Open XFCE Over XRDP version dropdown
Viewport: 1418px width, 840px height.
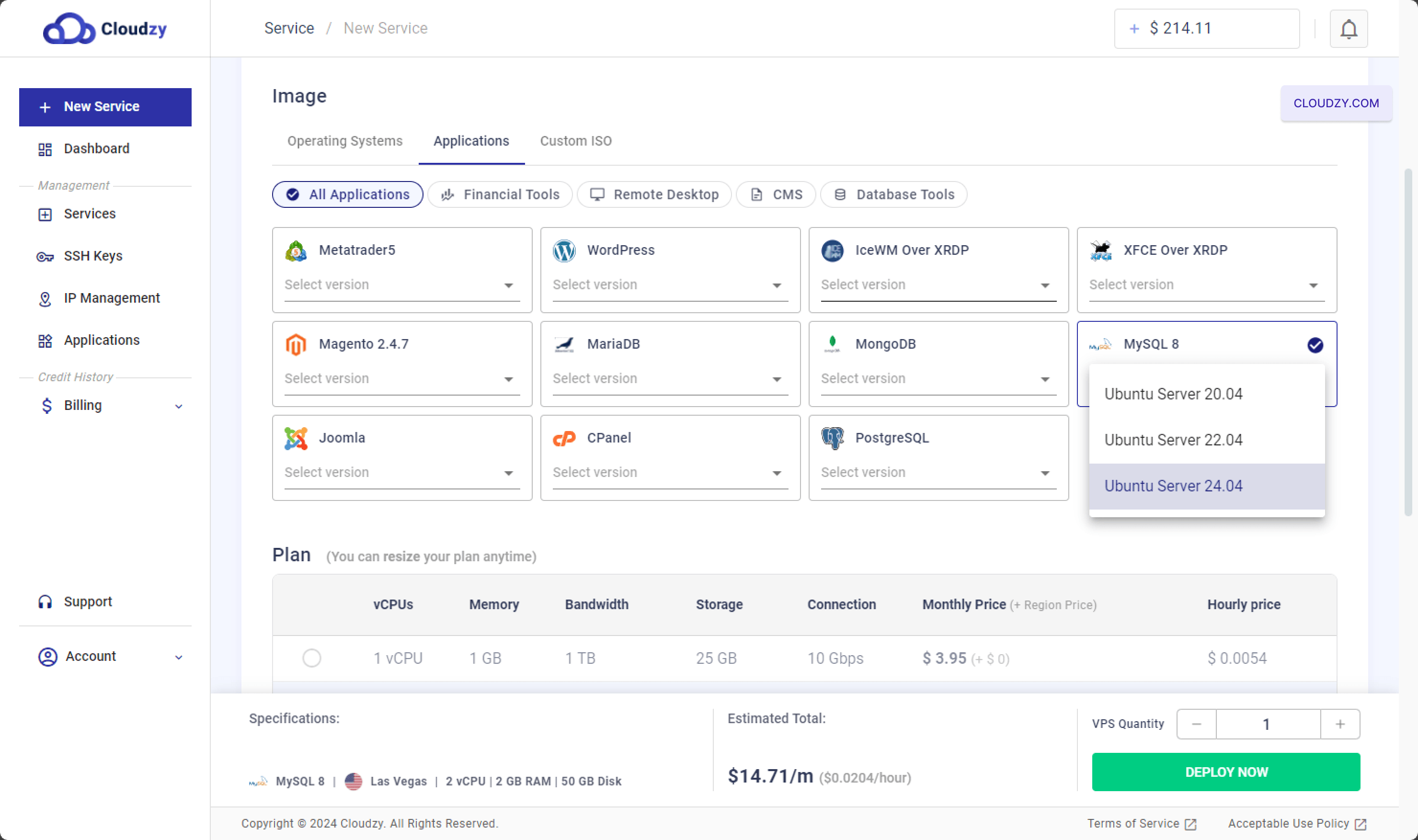pos(1207,285)
